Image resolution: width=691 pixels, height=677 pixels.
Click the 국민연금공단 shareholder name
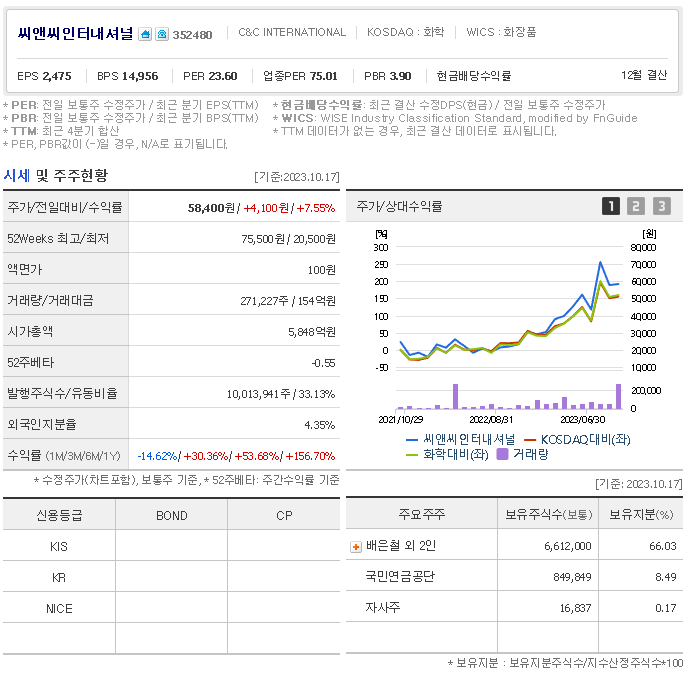[x=400, y=577]
